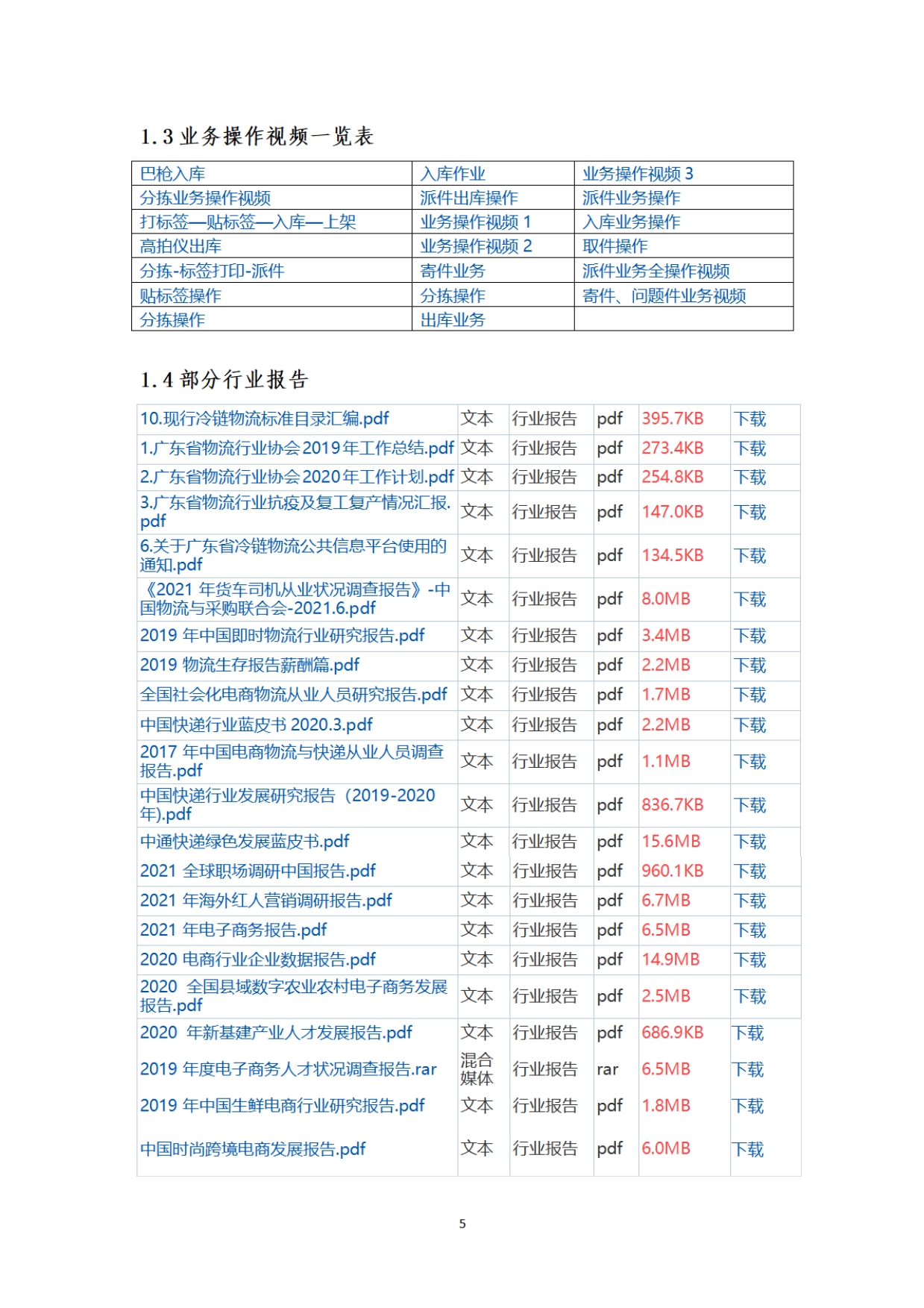924x1308 pixels.
Task: Select the 混合媒体 type cell
Action: [x=477, y=1068]
